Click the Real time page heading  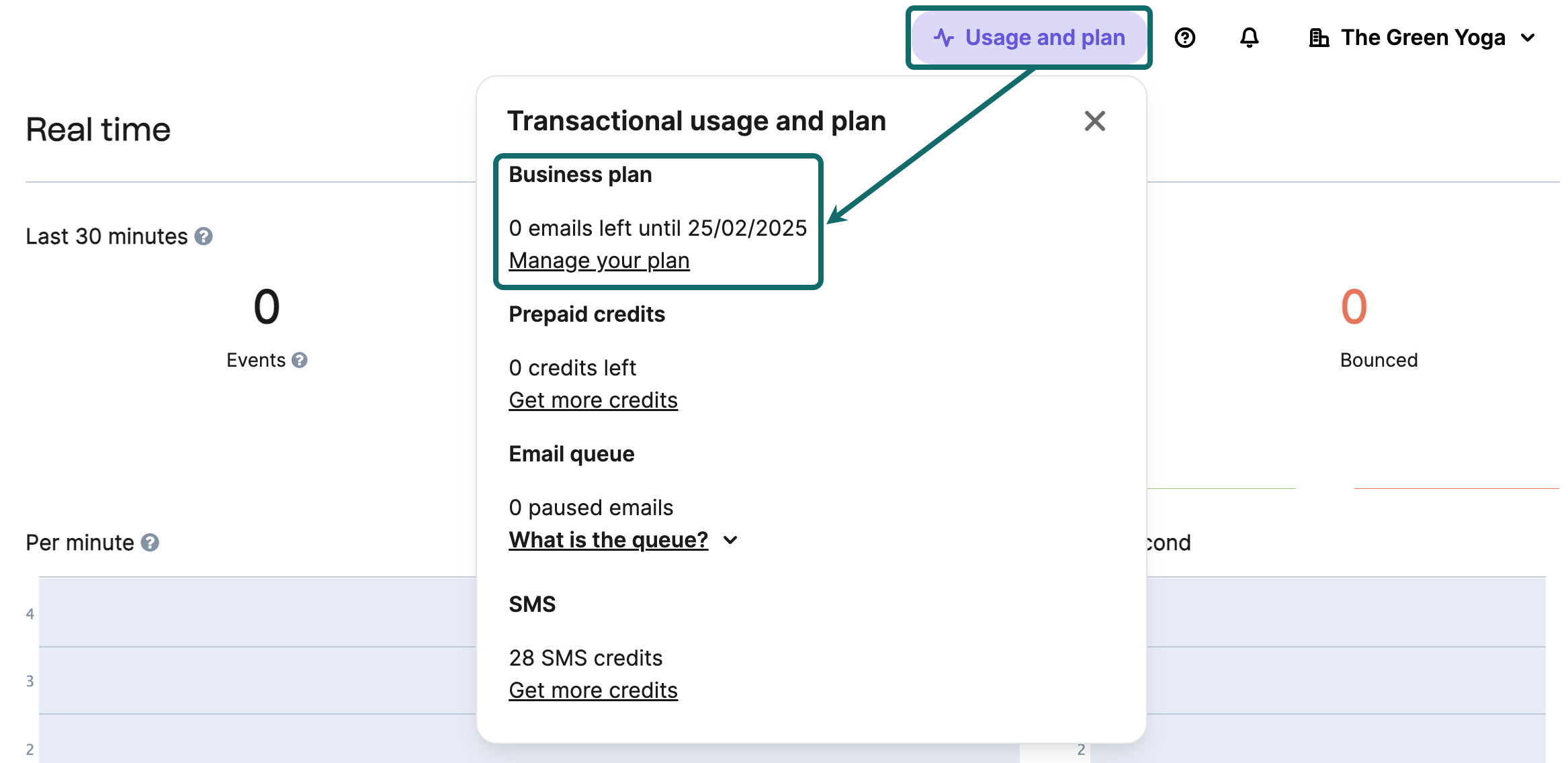click(x=98, y=130)
